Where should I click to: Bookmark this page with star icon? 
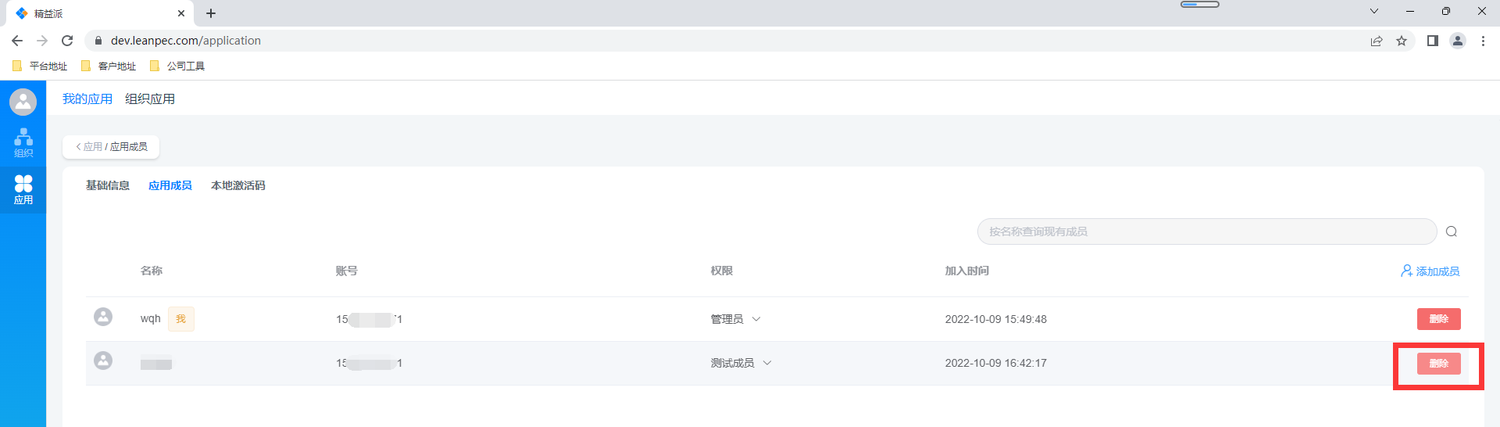pyautogui.click(x=1402, y=41)
